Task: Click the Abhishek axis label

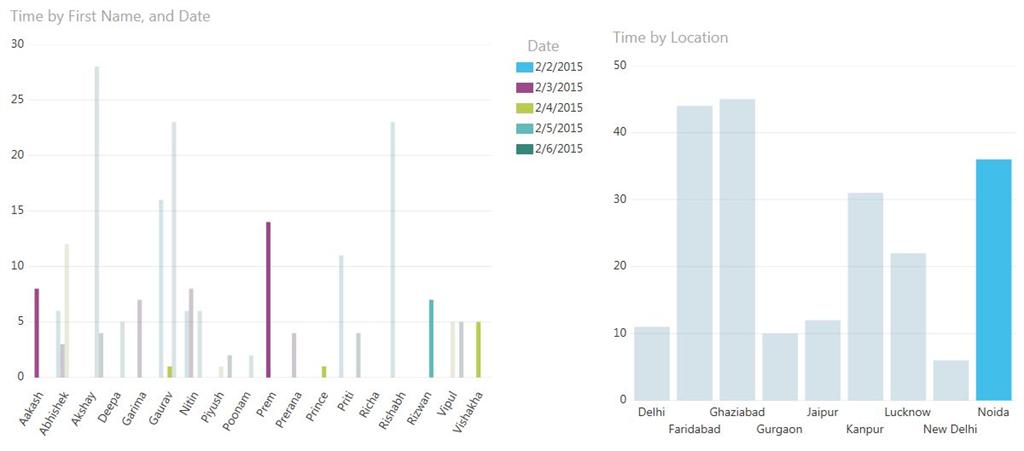Action: tap(54, 412)
